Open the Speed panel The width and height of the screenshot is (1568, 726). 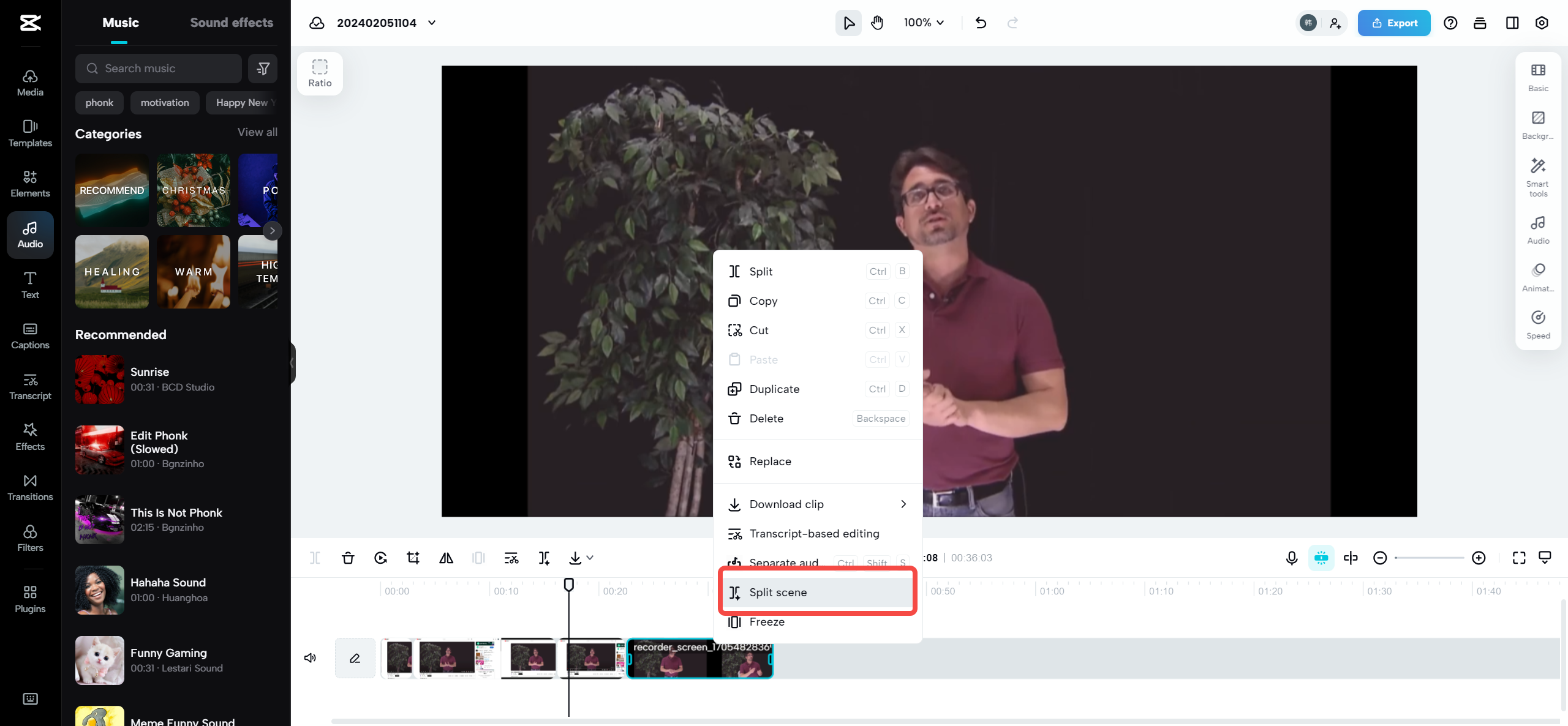coord(1537,324)
